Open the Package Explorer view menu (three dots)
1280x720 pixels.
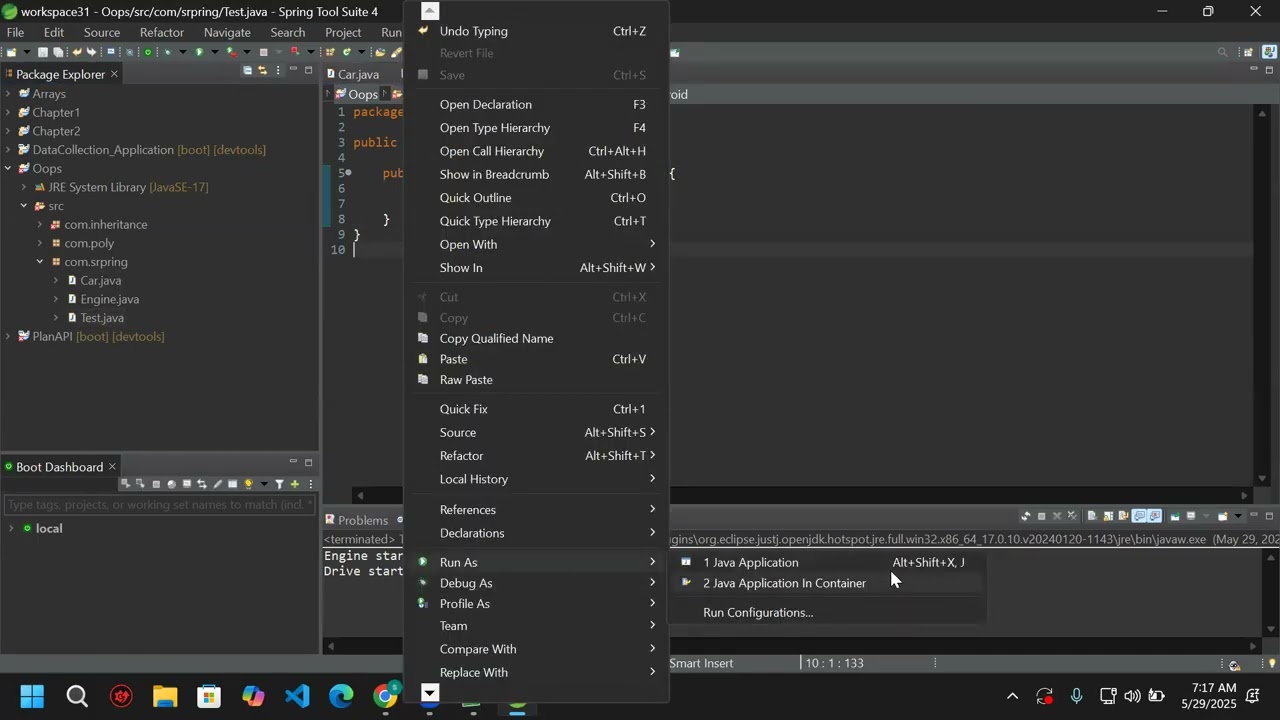point(278,71)
